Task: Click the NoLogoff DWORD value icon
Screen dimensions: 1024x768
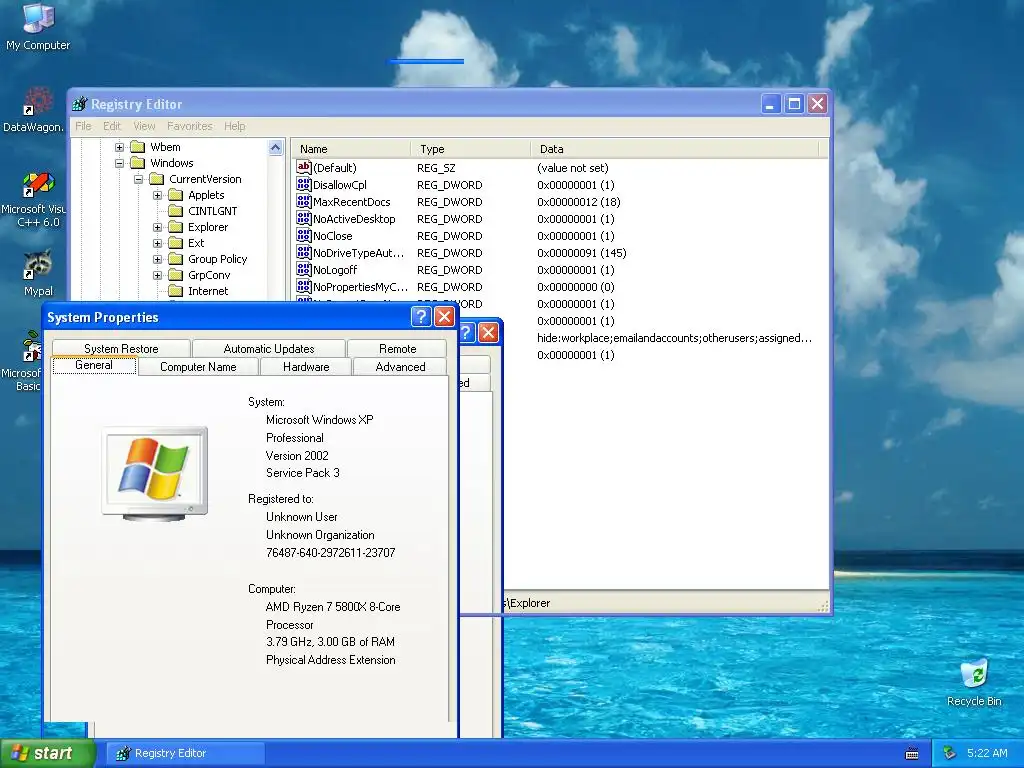Action: tap(304, 269)
